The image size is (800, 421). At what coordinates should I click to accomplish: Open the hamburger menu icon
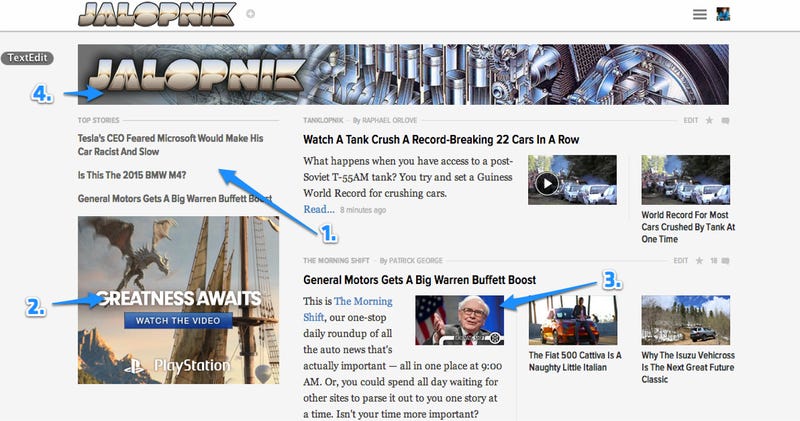click(699, 14)
